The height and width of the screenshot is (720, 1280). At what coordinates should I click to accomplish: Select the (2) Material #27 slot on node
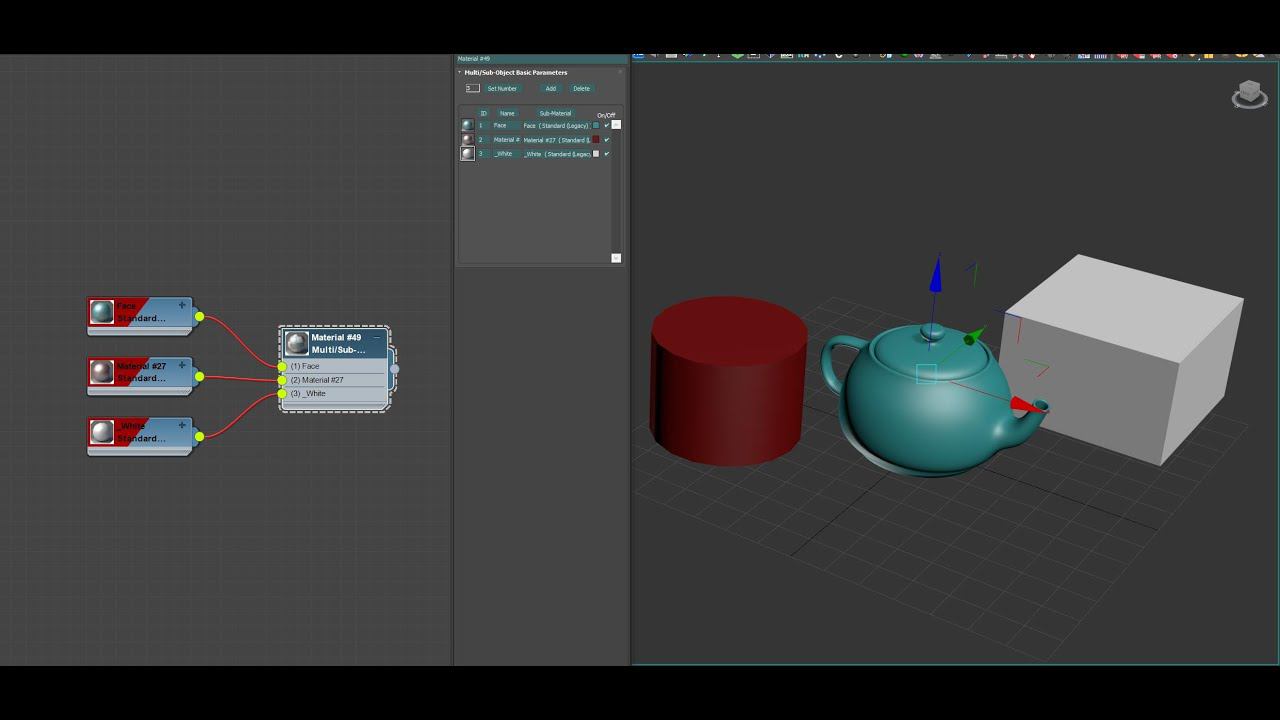point(317,380)
